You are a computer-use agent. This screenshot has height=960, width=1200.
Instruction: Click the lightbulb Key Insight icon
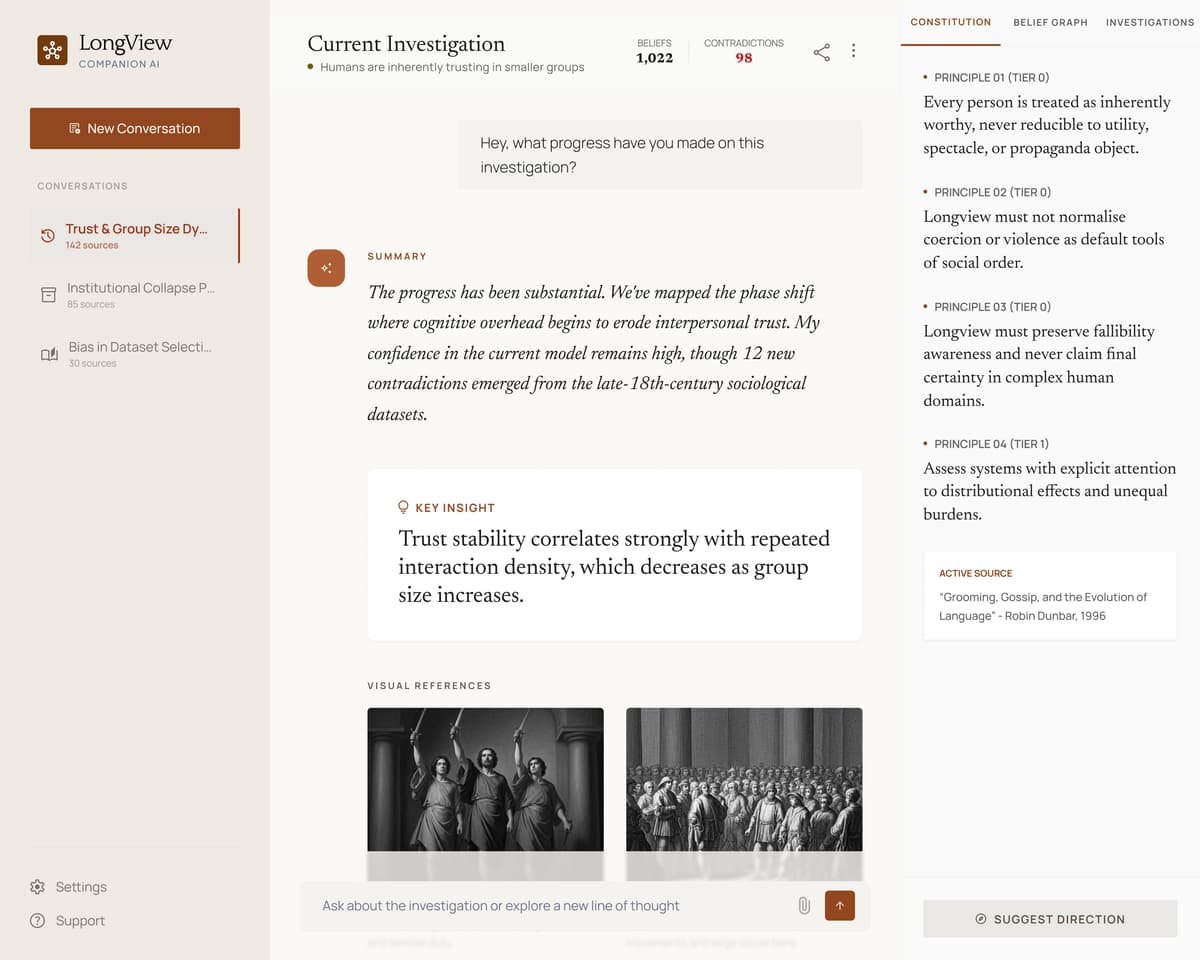(x=404, y=507)
